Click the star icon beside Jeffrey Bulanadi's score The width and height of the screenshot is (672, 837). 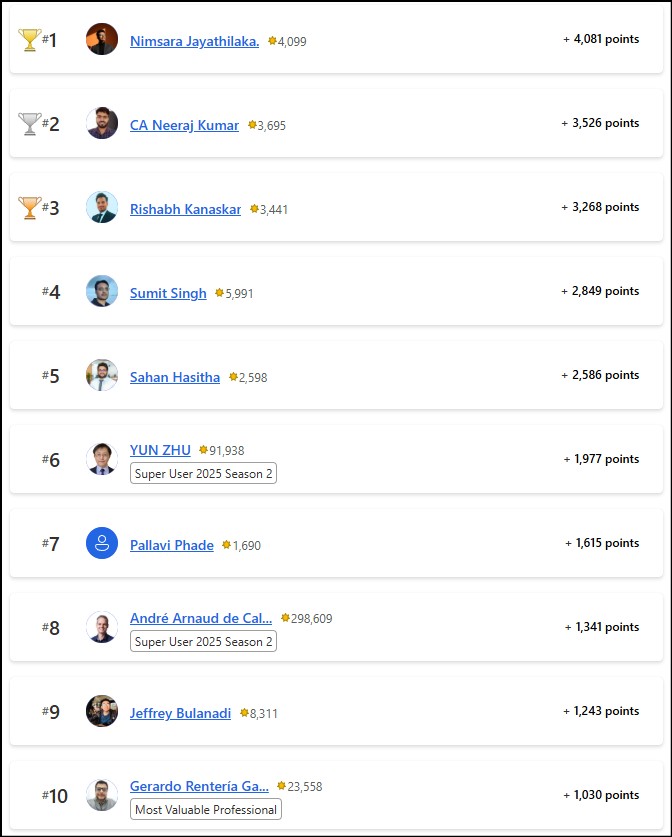(244, 713)
